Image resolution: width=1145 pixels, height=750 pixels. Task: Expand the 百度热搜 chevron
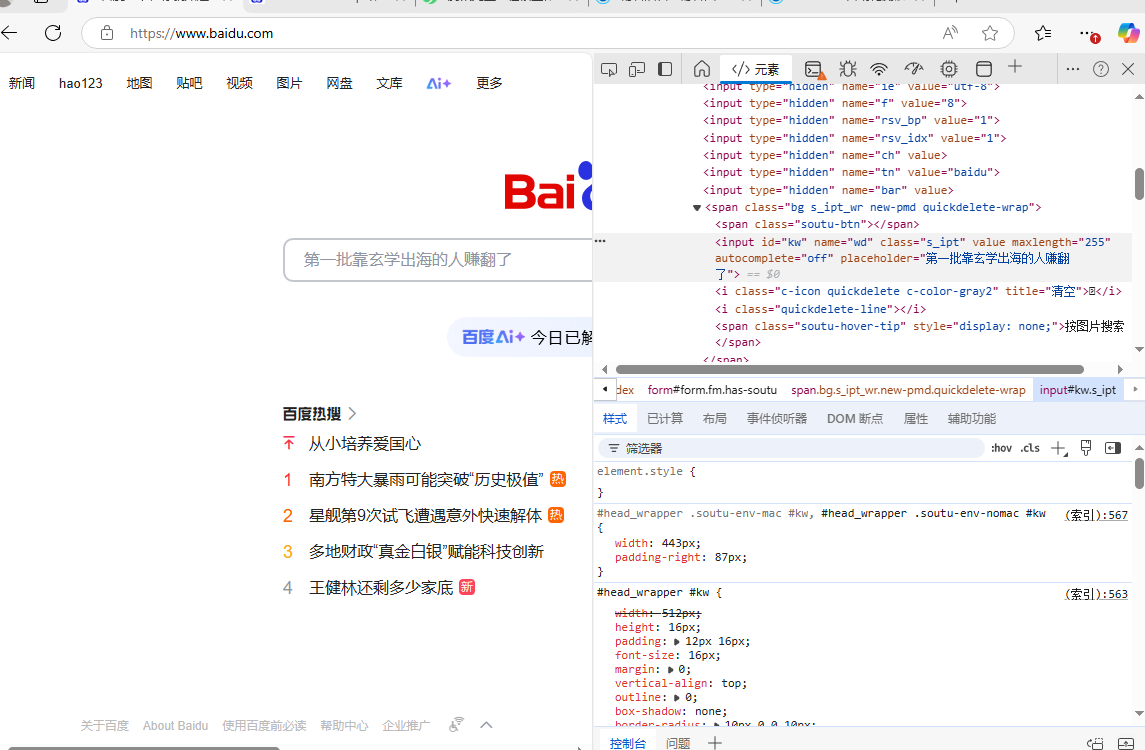tap(352, 414)
